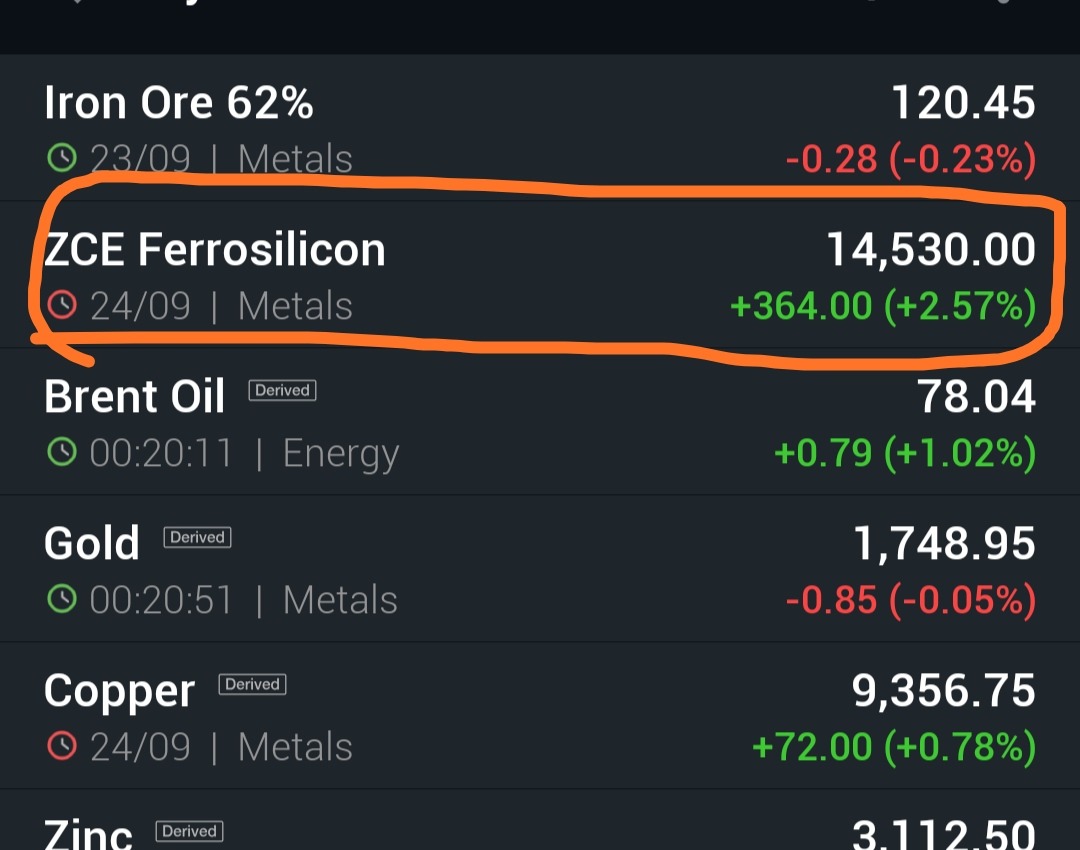Image resolution: width=1080 pixels, height=850 pixels.
Task: Click Derived badge next to Brent Oil
Action: tap(282, 391)
